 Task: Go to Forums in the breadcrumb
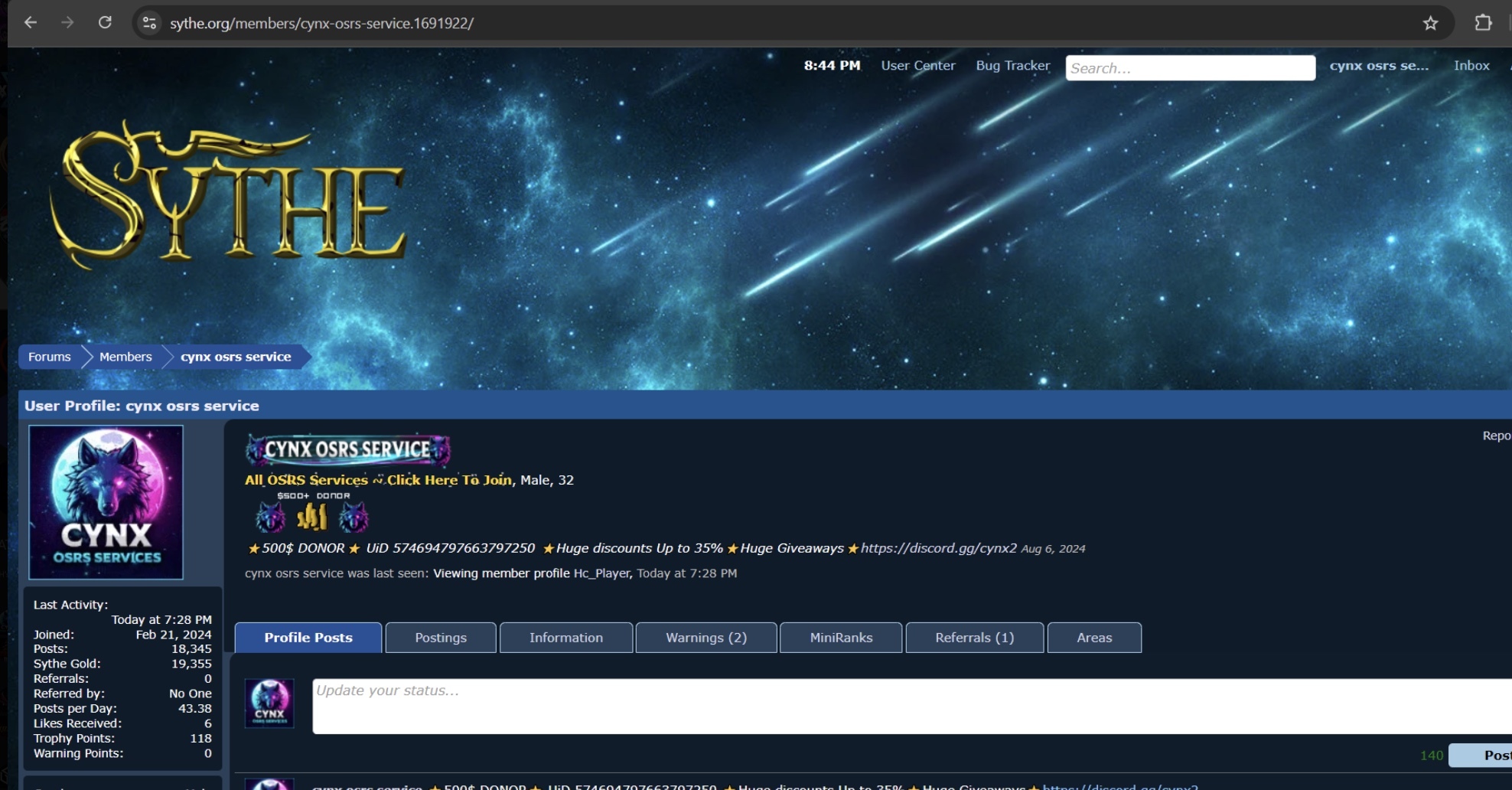tap(50, 357)
